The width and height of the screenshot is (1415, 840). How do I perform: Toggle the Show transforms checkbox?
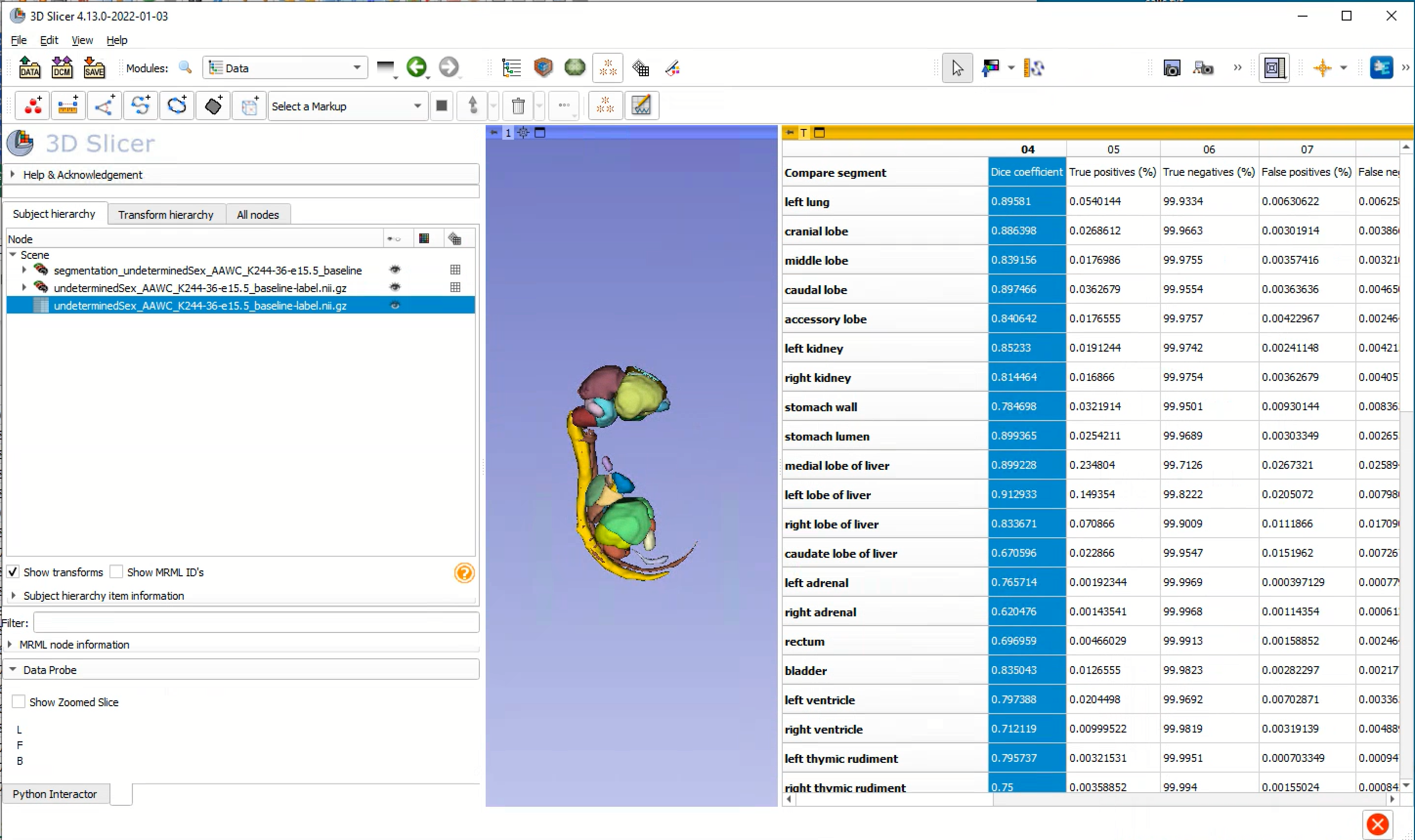[x=13, y=572]
